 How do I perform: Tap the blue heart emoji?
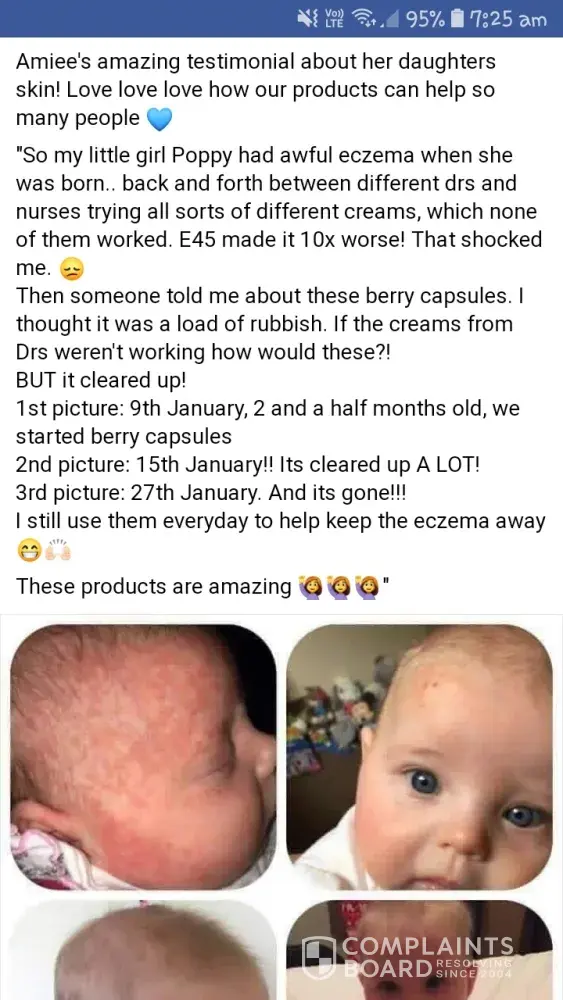pyautogui.click(x=159, y=119)
